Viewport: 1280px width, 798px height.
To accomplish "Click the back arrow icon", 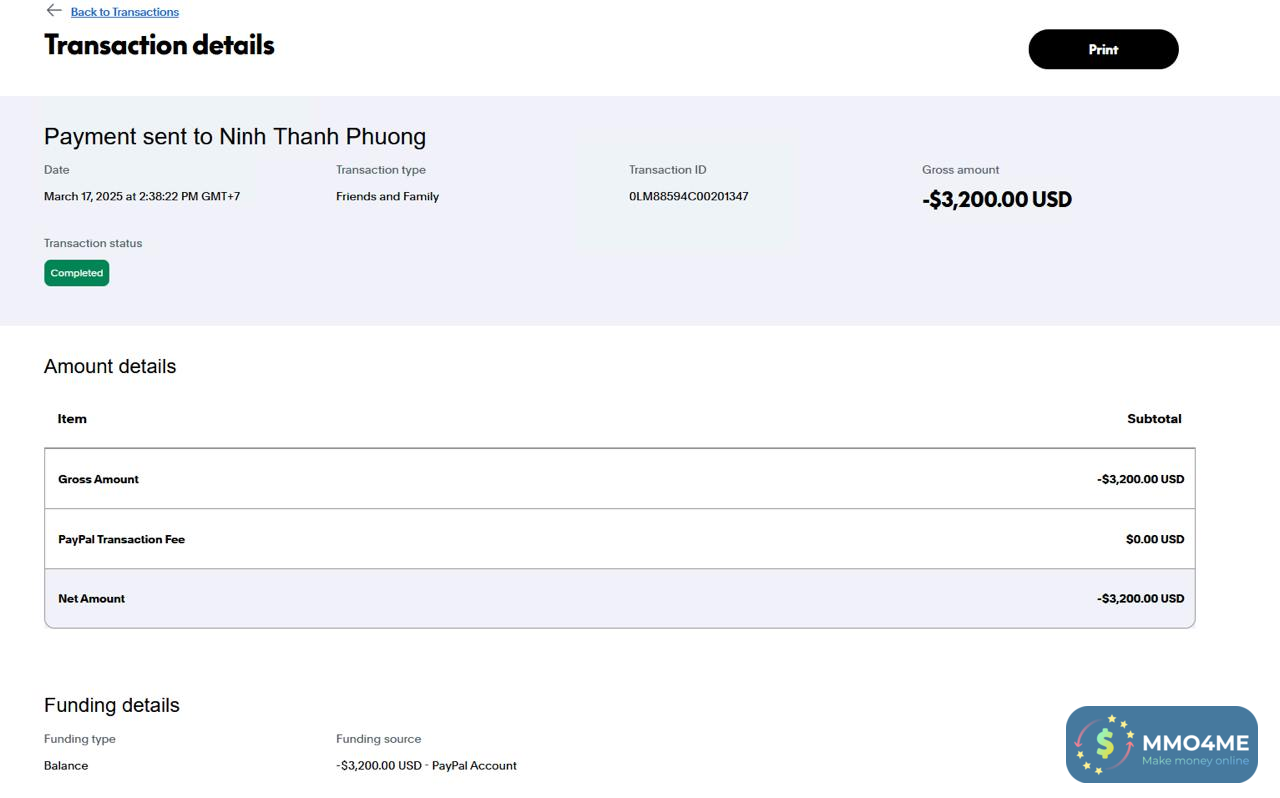I will [54, 11].
